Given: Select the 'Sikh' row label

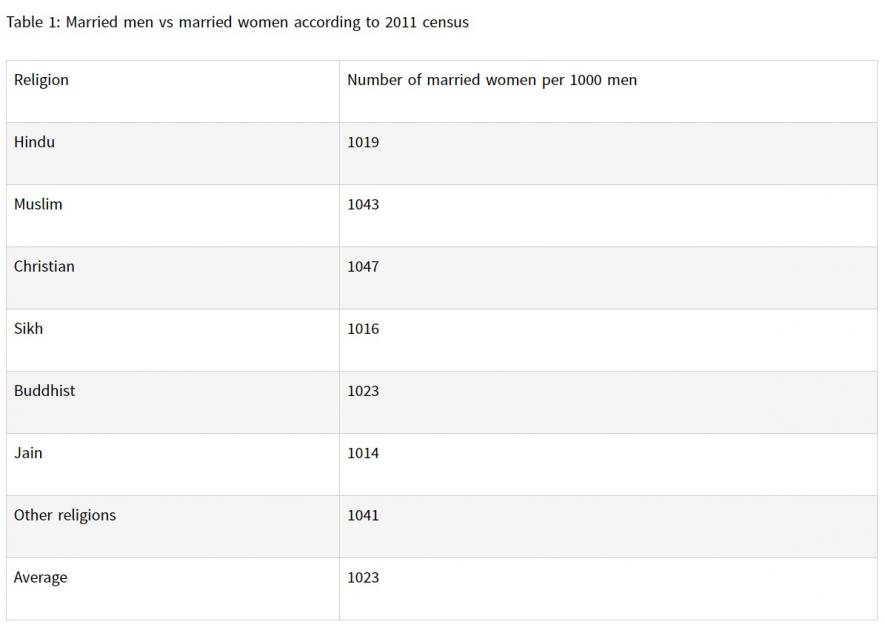Looking at the screenshot, I should coord(28,328).
